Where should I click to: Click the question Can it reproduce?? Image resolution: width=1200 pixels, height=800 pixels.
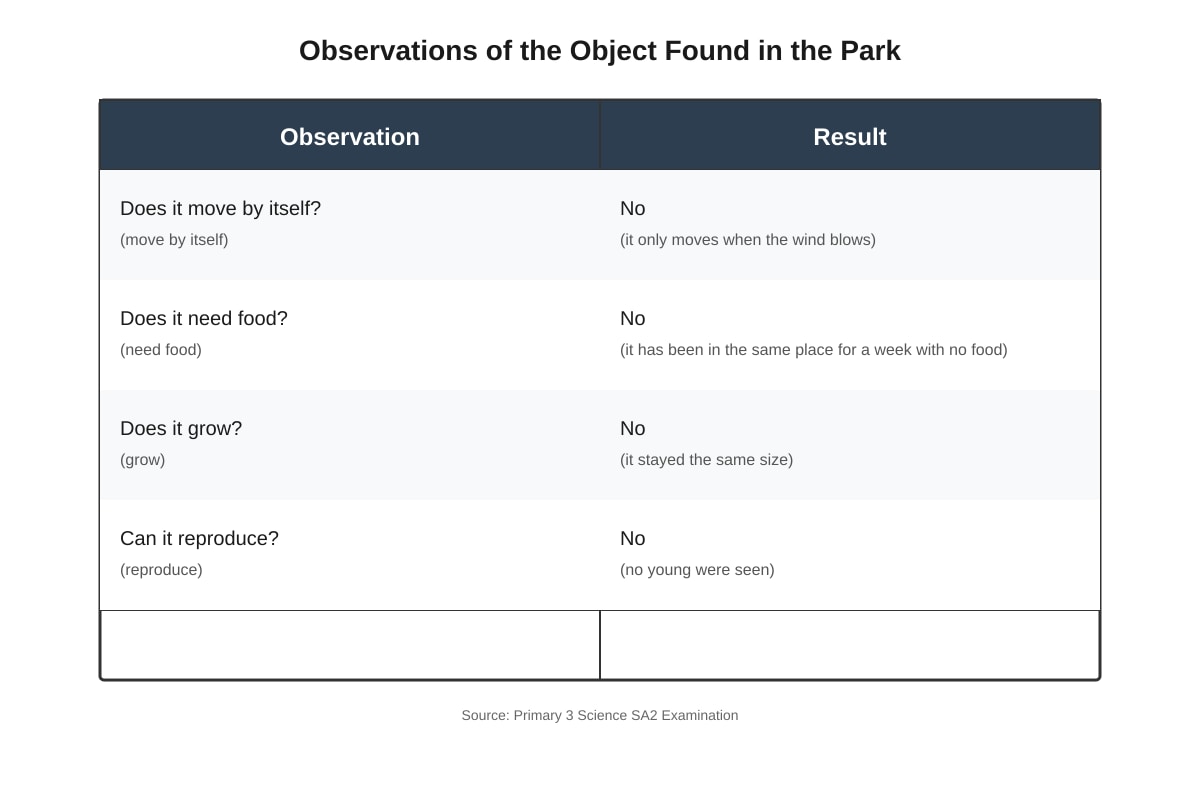pos(199,538)
